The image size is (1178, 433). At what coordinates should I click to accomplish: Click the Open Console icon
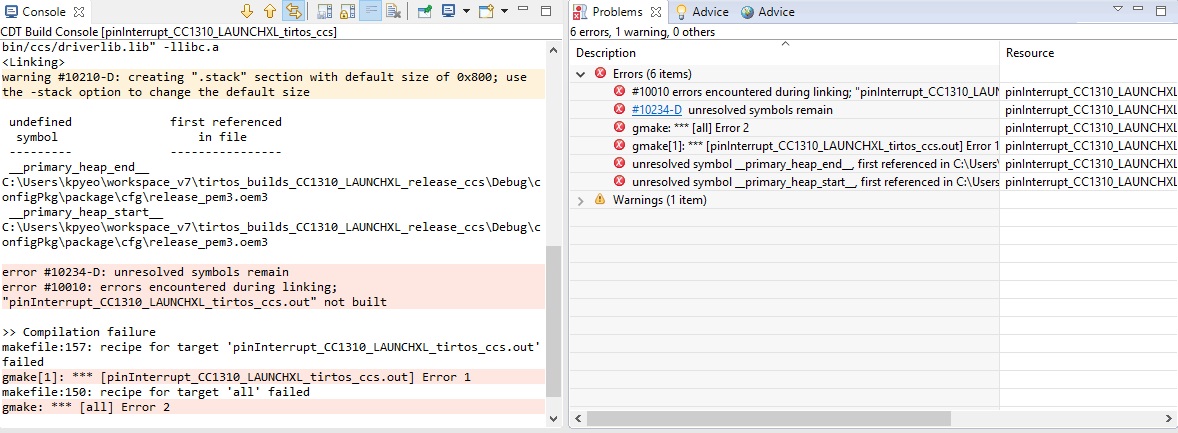pyautogui.click(x=487, y=11)
